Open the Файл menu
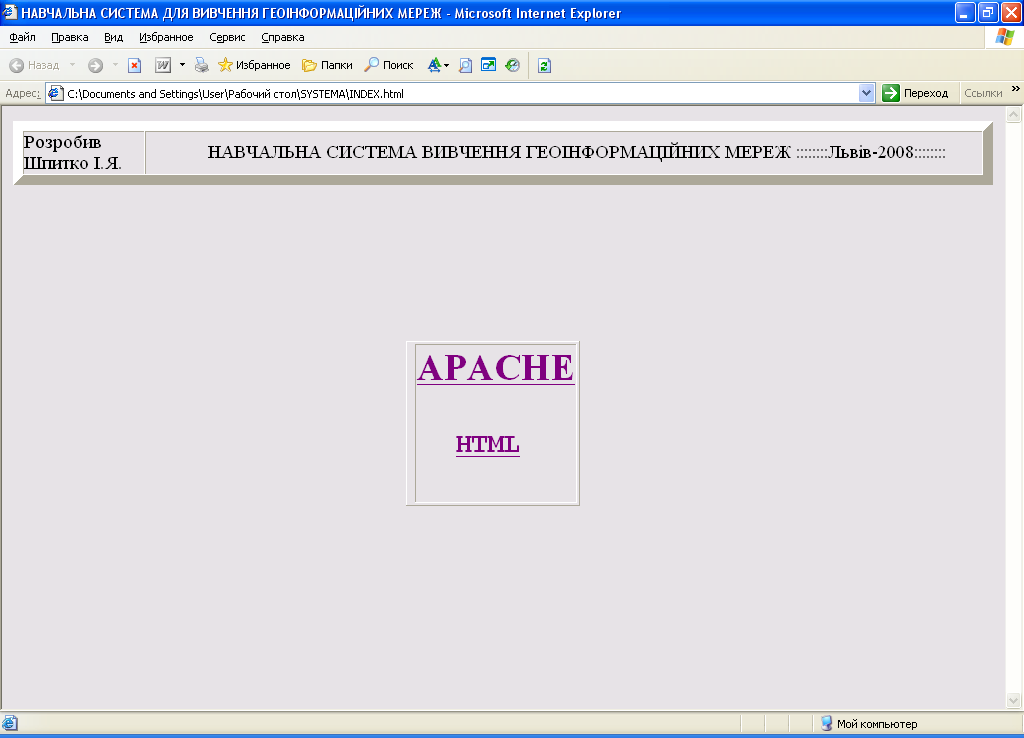The height and width of the screenshot is (738, 1024). click(x=22, y=37)
